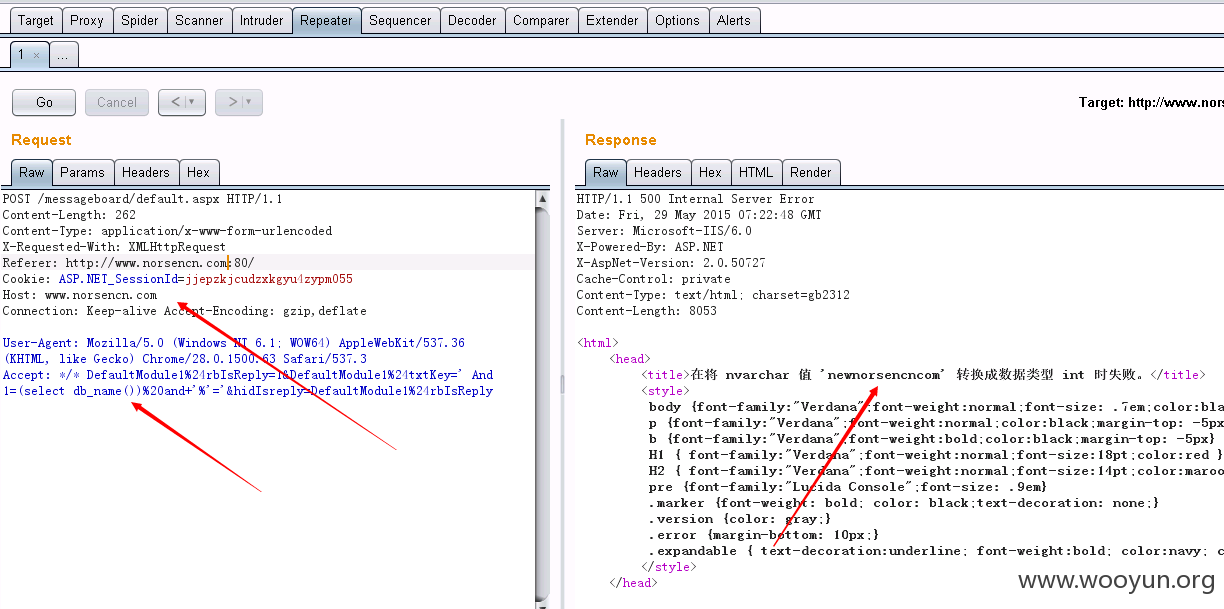Click the Target host label at top right
1224x609 pixels.
pos(1151,102)
